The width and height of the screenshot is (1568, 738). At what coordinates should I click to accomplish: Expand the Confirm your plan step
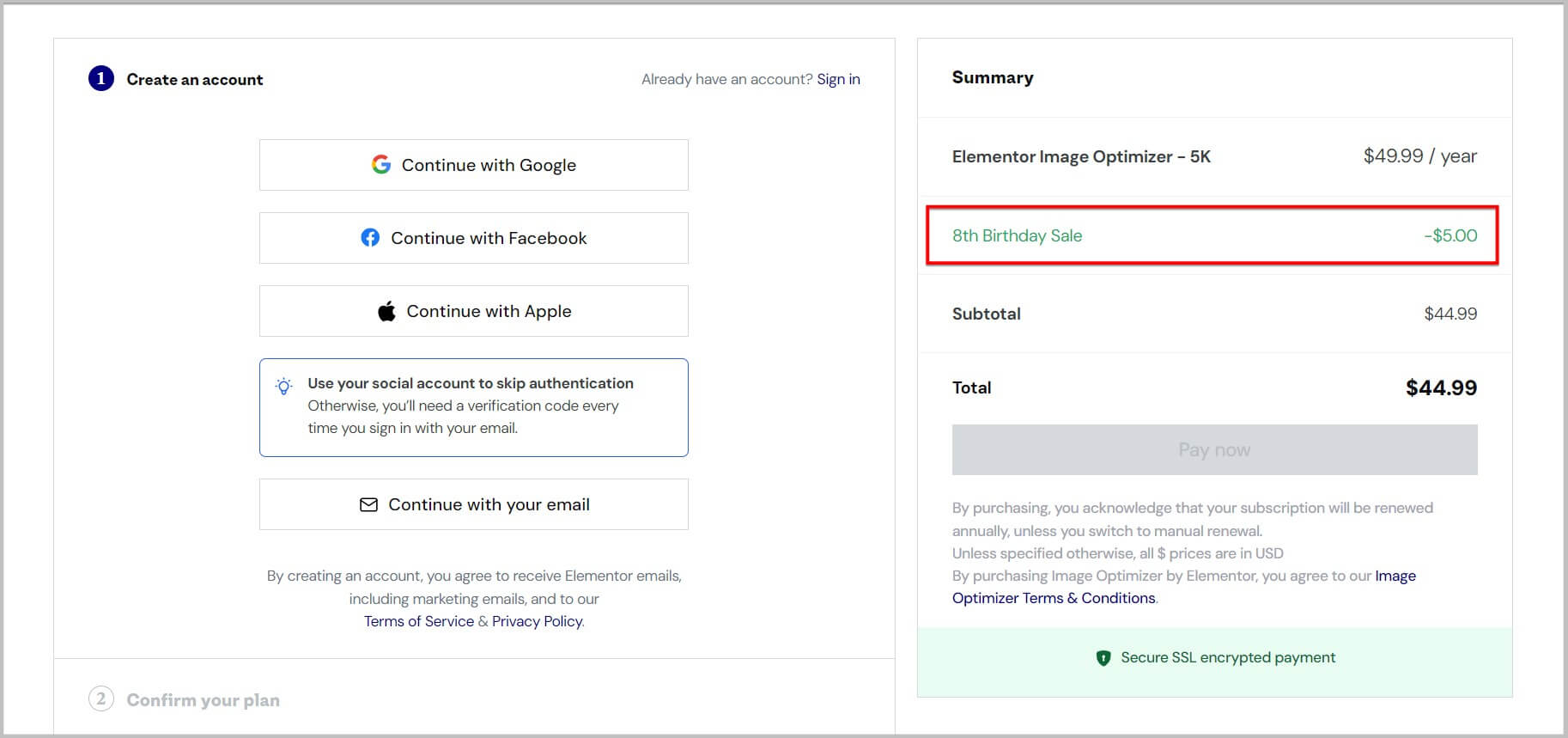[x=204, y=700]
